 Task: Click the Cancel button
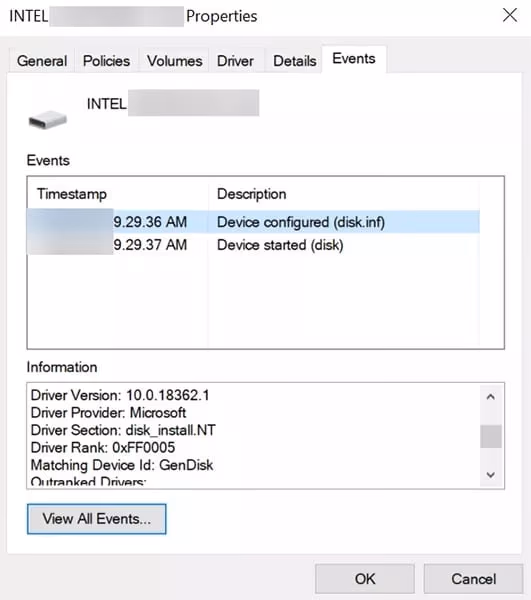473,579
